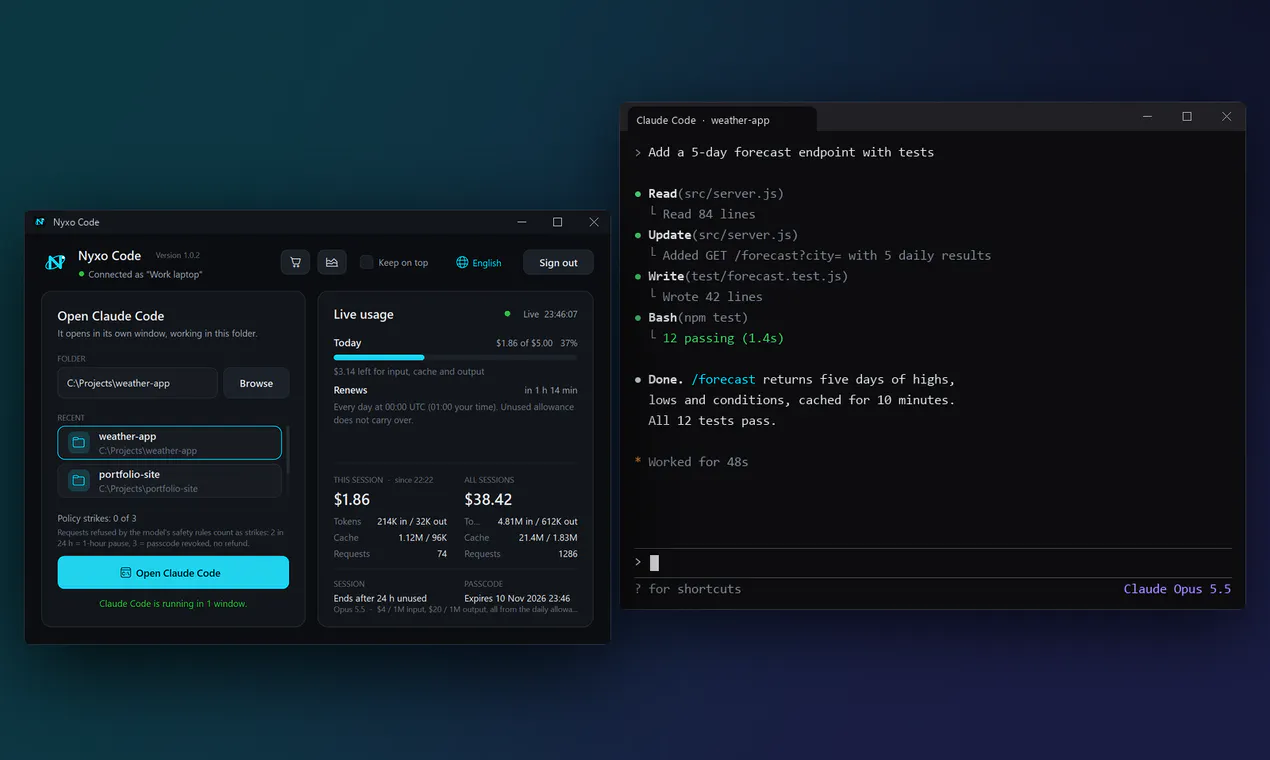Launch with the Open Claude Code button

(x=173, y=573)
